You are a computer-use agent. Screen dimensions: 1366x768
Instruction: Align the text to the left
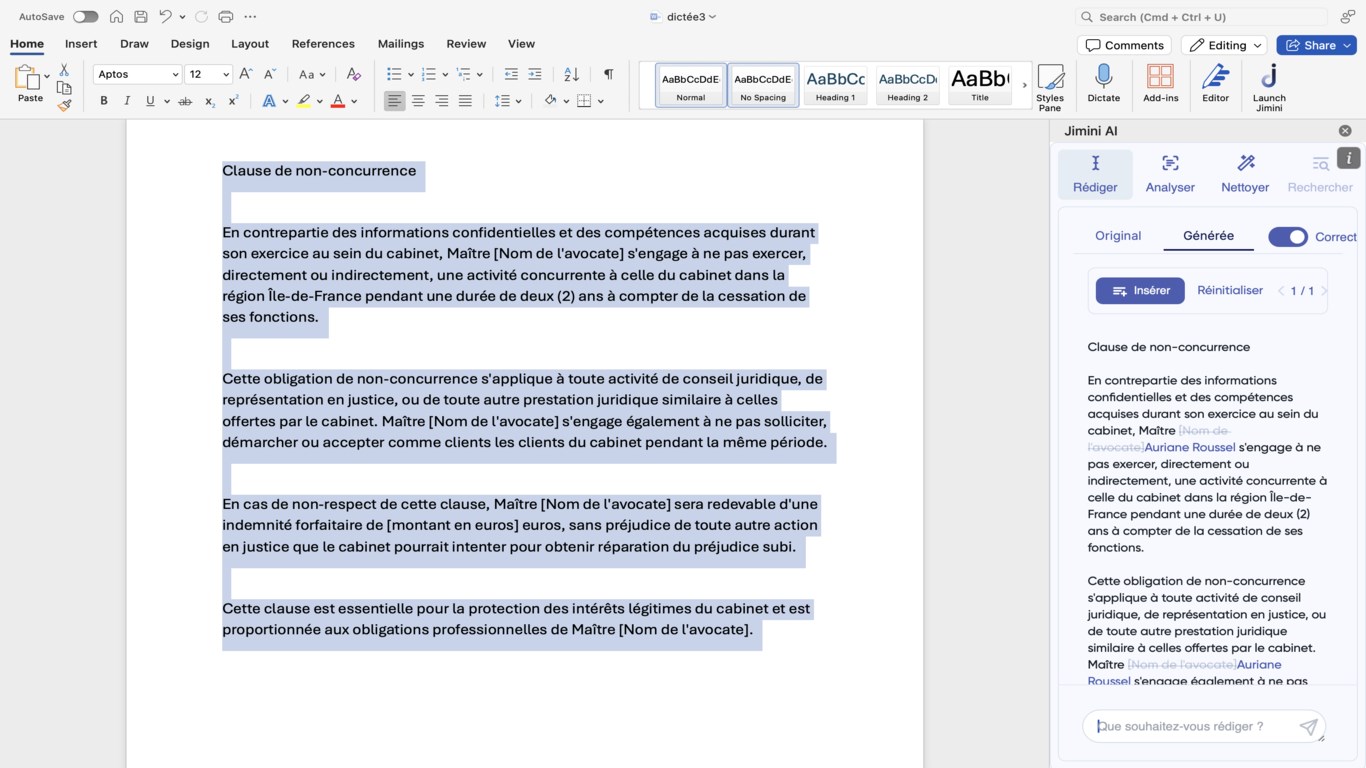[x=395, y=101]
